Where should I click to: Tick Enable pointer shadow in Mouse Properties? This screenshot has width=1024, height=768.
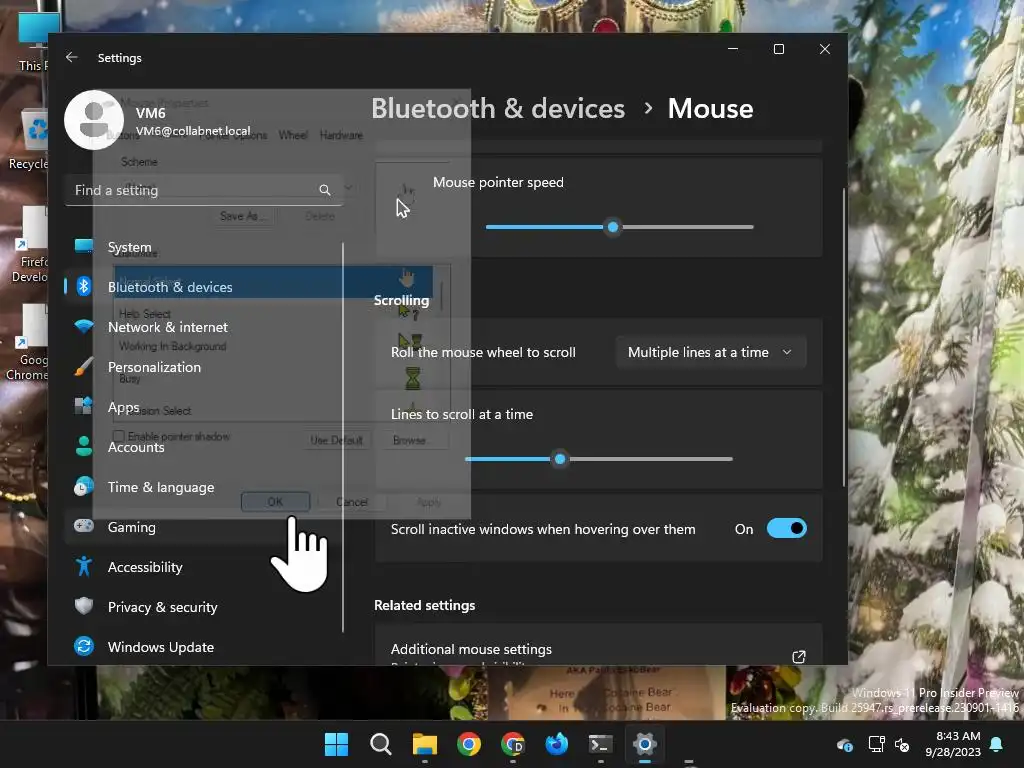click(119, 436)
